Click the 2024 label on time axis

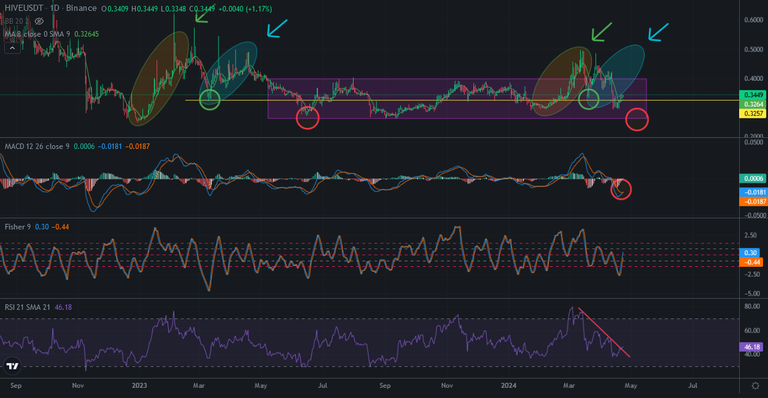tap(508, 386)
